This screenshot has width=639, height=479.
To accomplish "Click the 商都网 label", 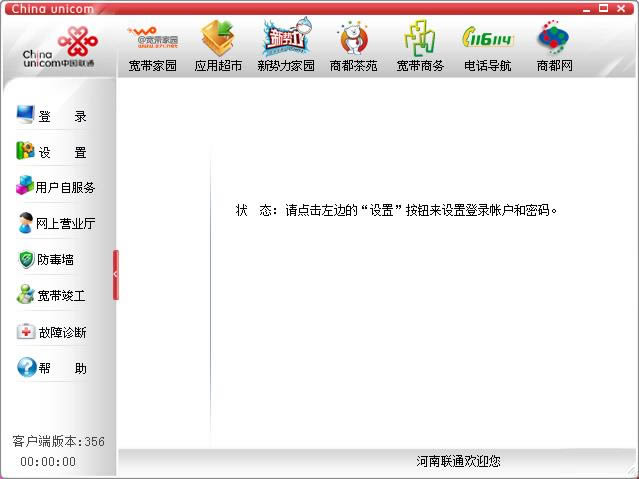I will tap(554, 66).
